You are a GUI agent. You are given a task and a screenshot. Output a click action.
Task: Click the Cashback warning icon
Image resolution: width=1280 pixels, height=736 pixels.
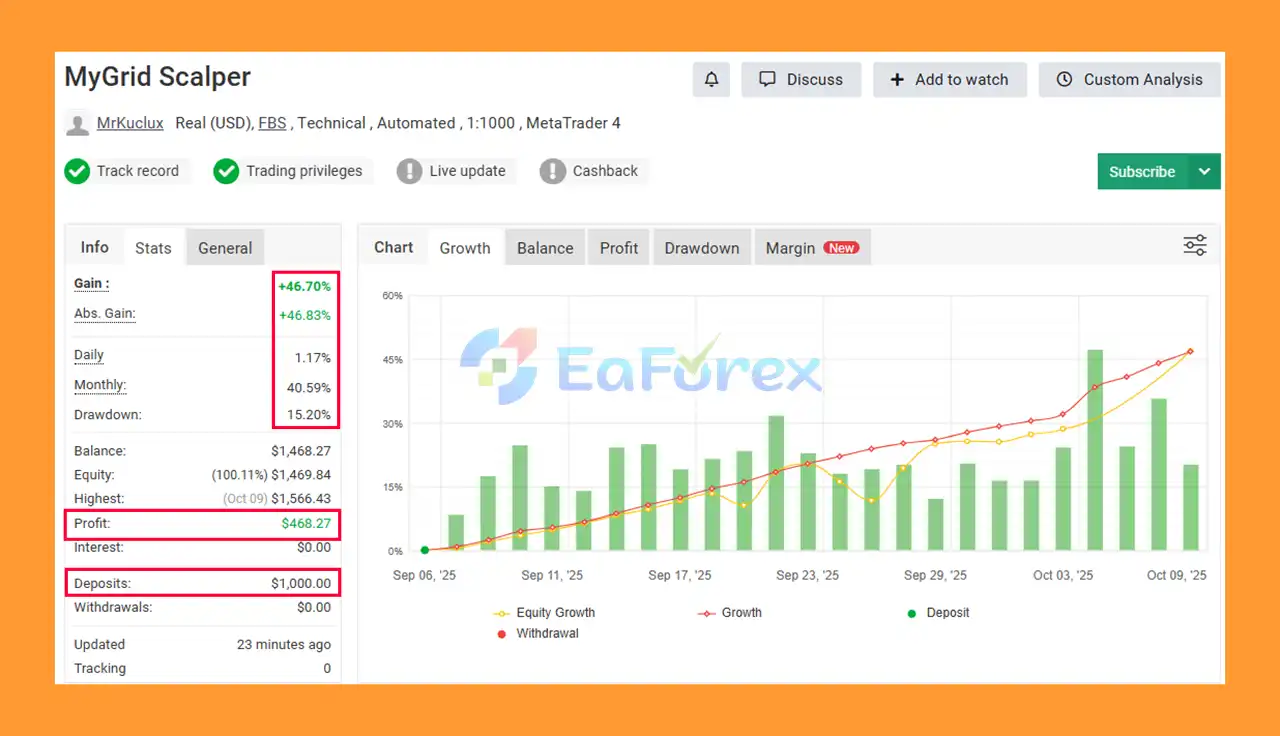pyautogui.click(x=552, y=171)
